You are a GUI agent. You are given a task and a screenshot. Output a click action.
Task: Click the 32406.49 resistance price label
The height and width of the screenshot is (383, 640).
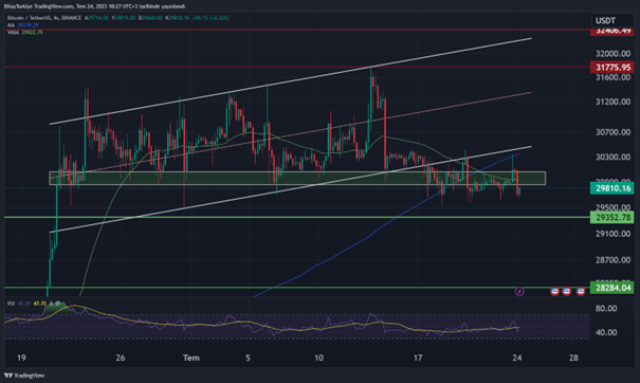(x=612, y=31)
